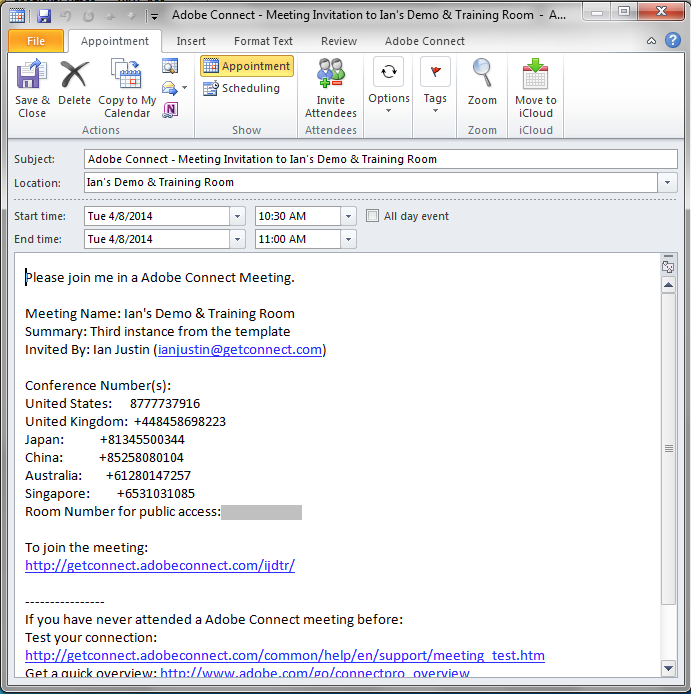Click the Location text field

[371, 182]
